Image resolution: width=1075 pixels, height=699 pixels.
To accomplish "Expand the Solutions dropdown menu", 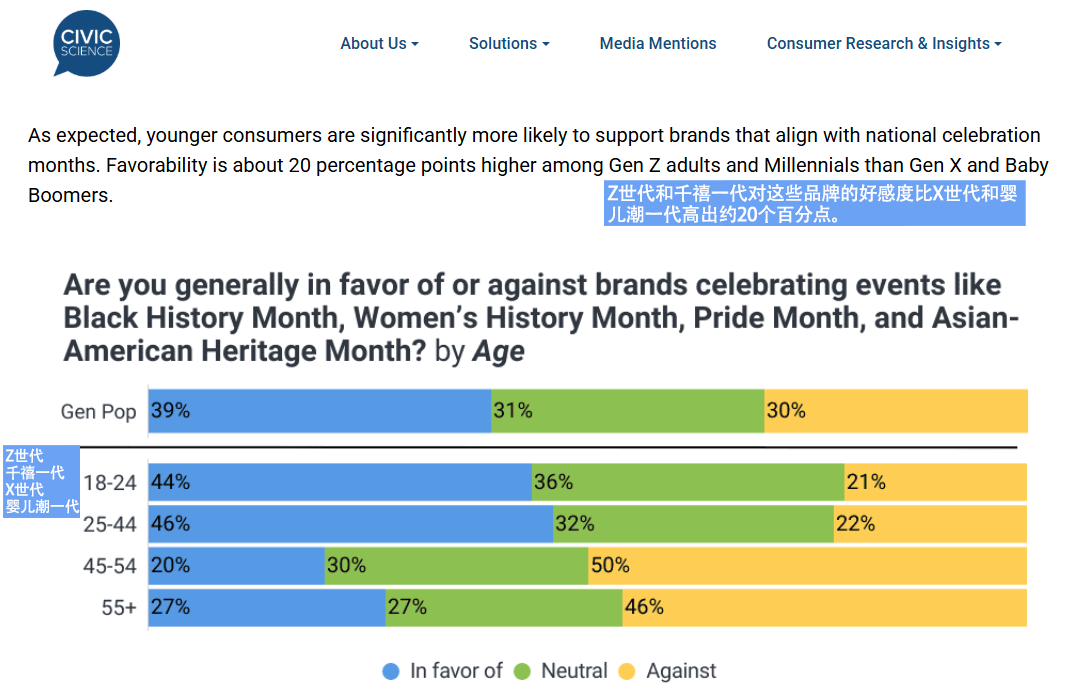I will (509, 44).
